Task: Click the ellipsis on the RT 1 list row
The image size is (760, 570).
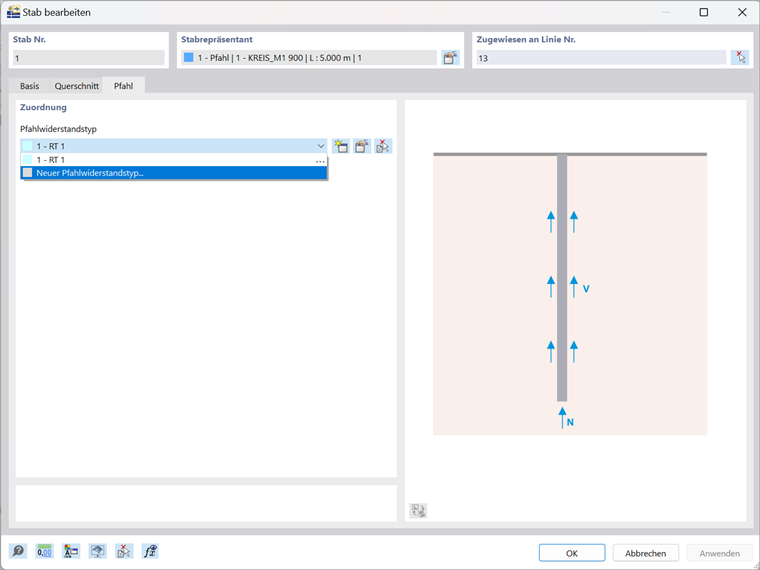Action: (320, 161)
